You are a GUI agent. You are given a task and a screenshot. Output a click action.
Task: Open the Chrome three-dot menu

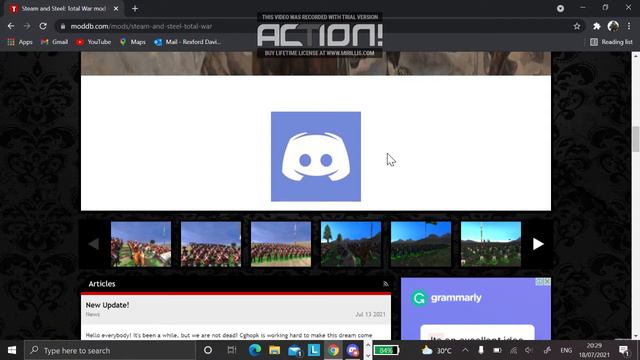629,26
